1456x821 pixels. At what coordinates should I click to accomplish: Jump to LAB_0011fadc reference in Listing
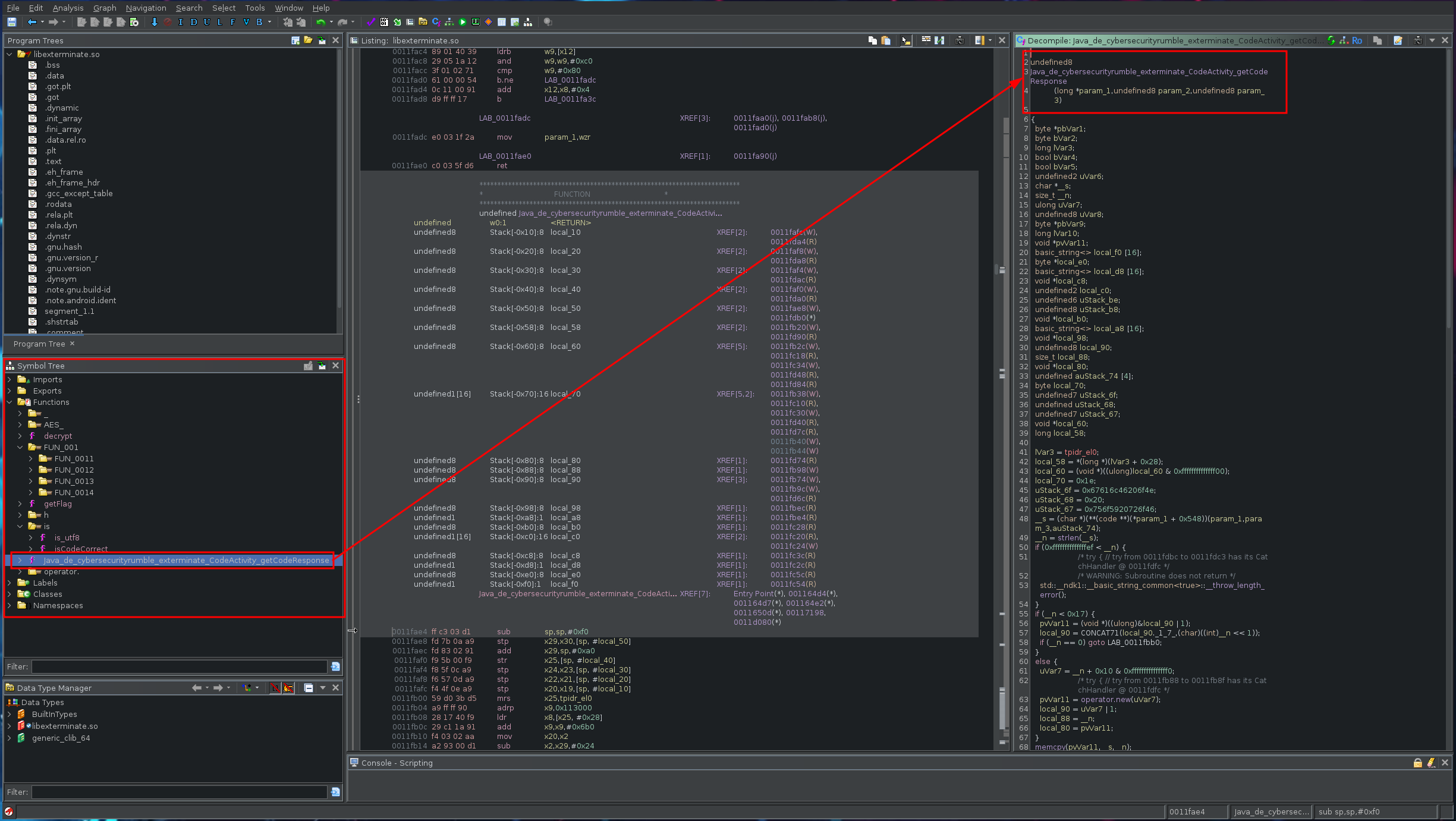pos(570,80)
